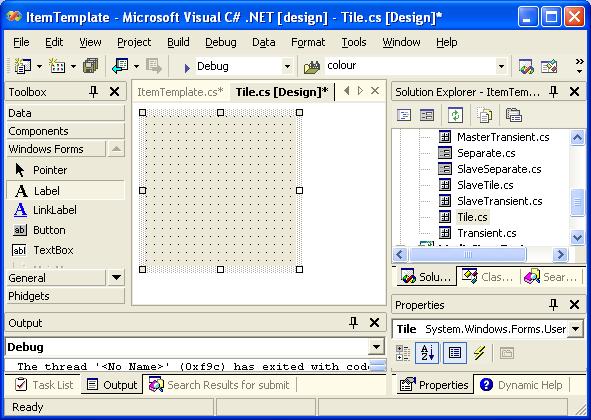Viewport: 591px width, 420px height.
Task: Open the Debug configuration dropdown
Action: [287, 67]
